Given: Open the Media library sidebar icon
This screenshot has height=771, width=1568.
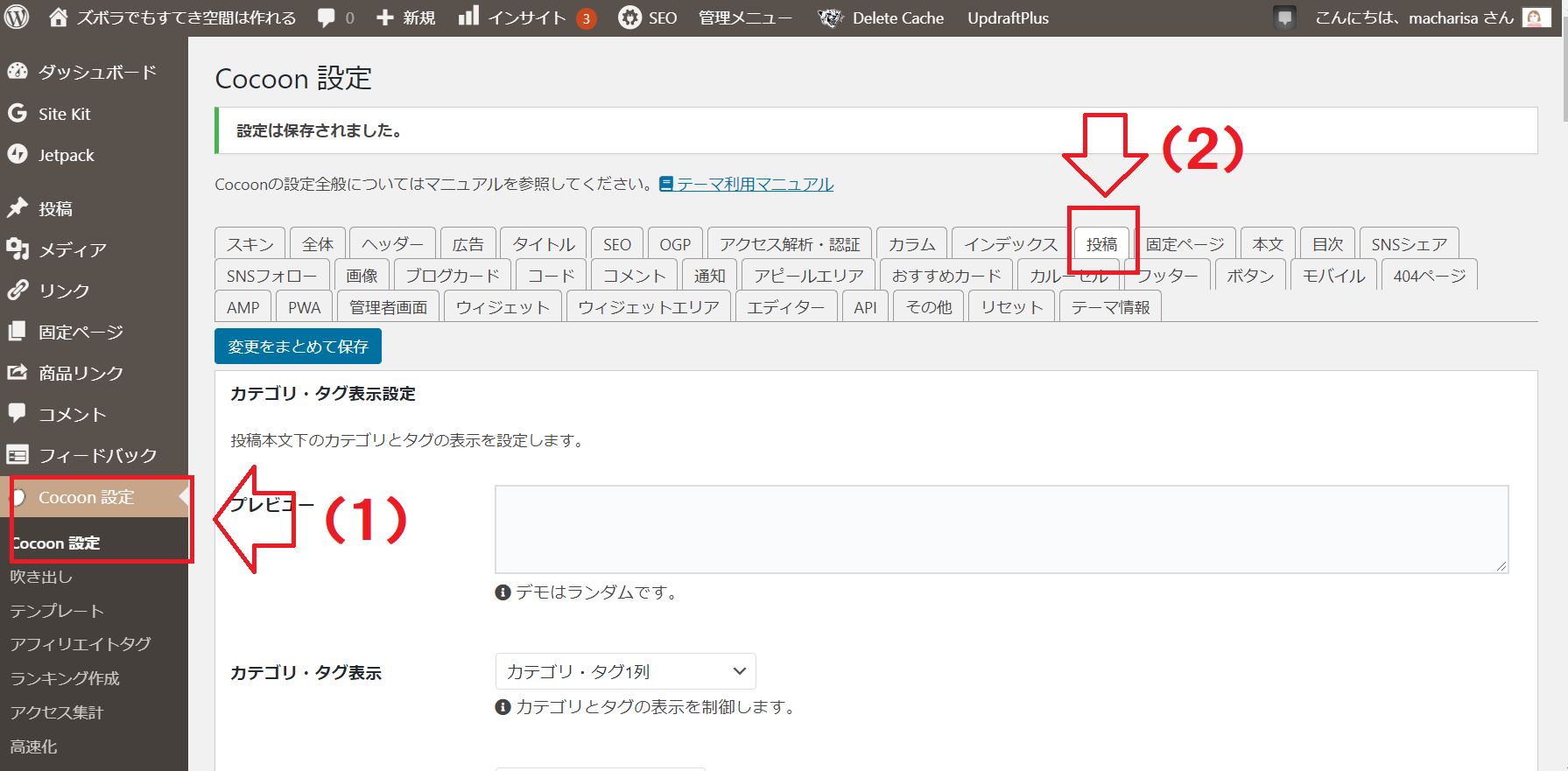Looking at the screenshot, I should 18,249.
